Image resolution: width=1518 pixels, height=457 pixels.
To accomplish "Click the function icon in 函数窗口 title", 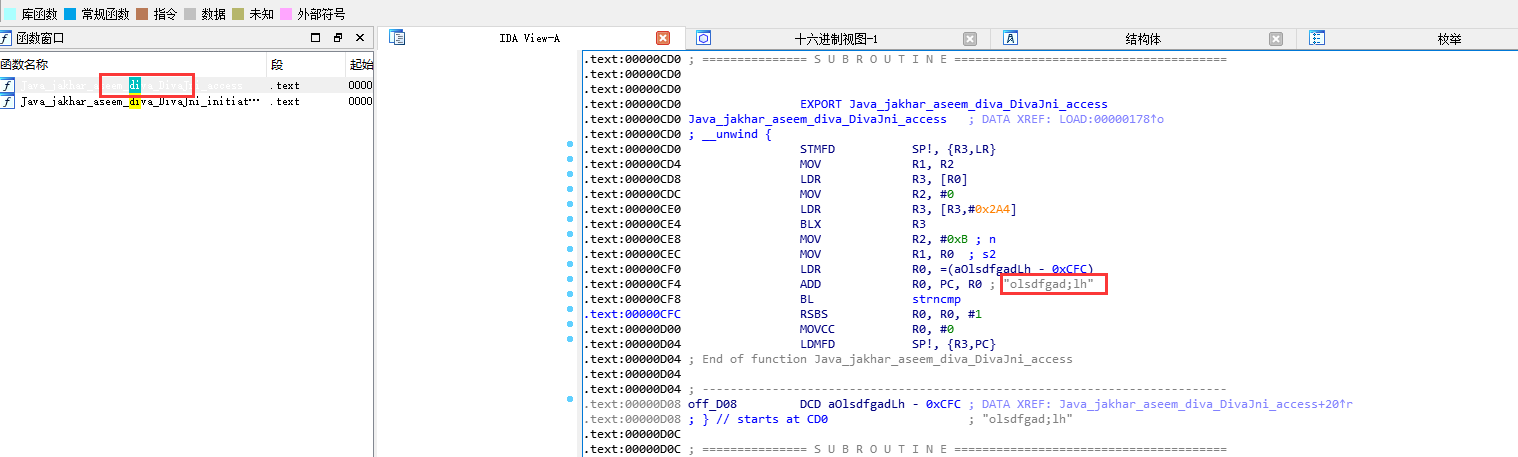I will tap(6, 38).
